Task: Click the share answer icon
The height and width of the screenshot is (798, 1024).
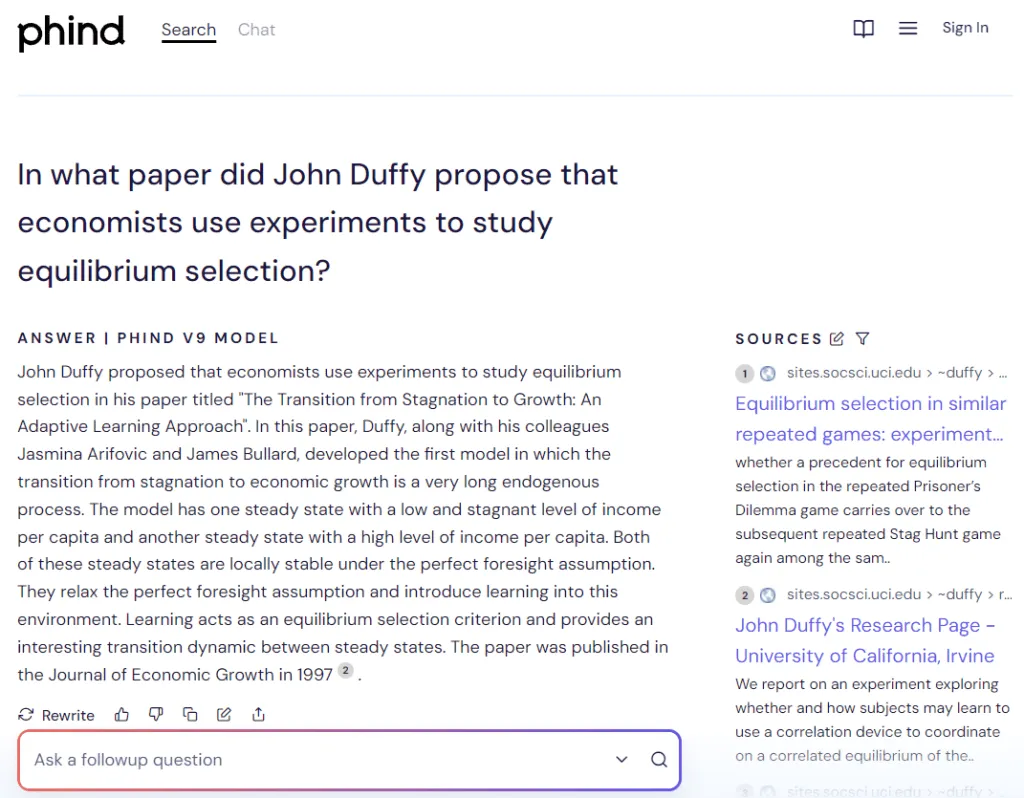Action: click(259, 714)
